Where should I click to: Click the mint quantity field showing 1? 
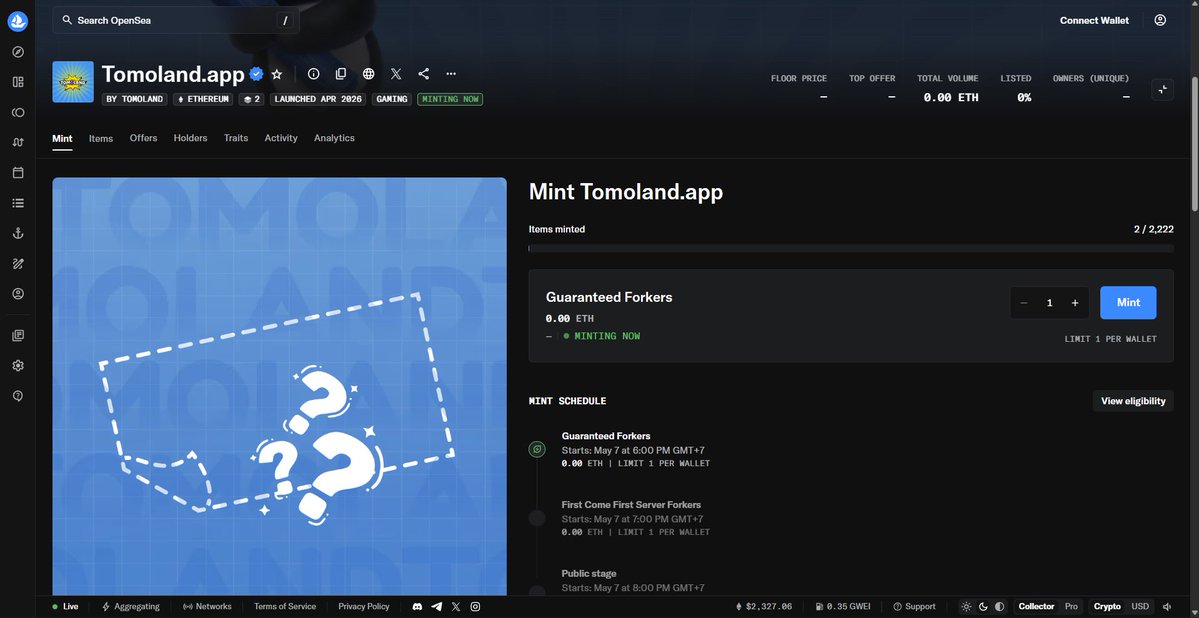[x=1049, y=303]
